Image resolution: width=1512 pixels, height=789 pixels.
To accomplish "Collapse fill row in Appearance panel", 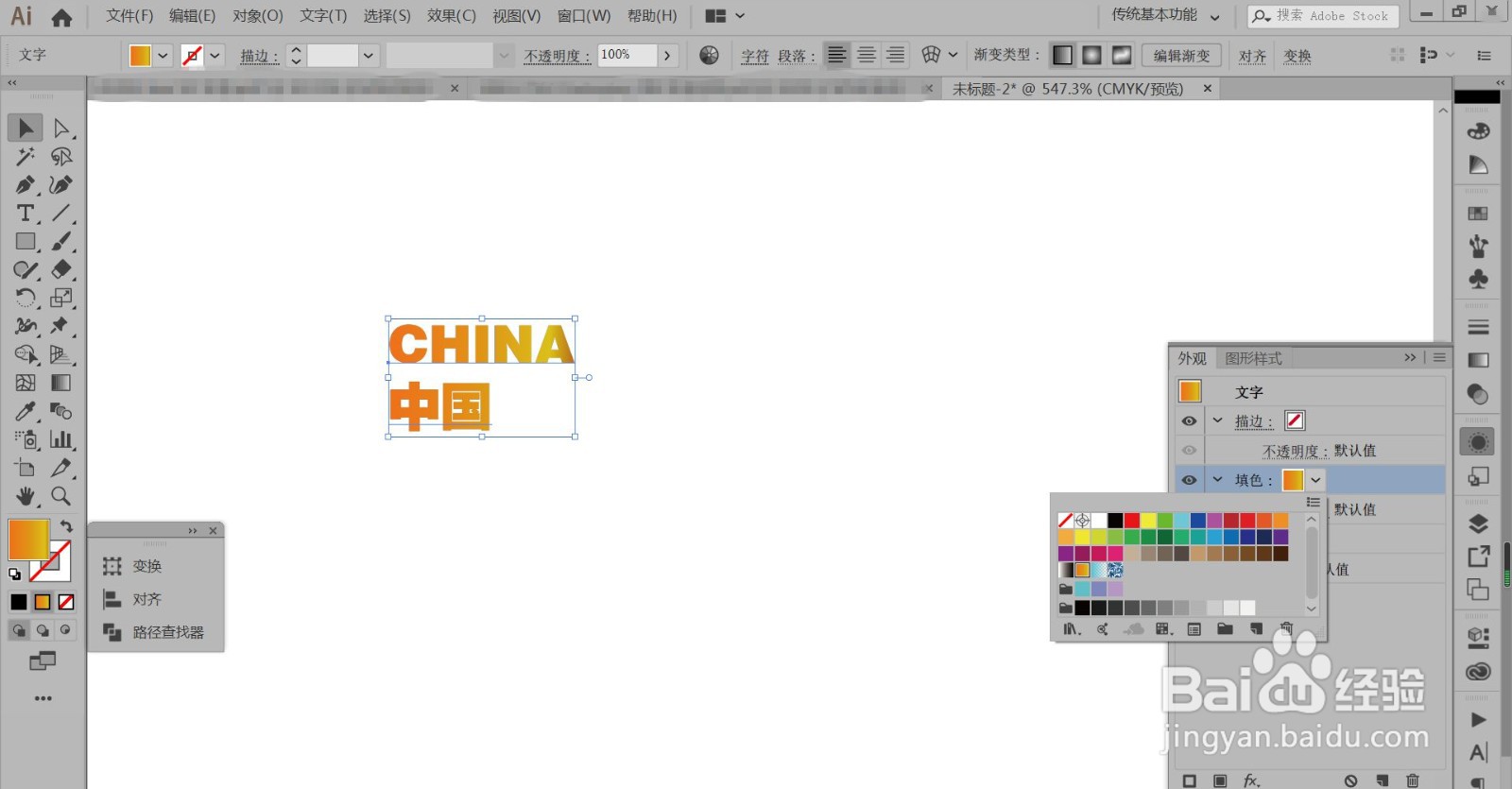I will pos(1218,479).
